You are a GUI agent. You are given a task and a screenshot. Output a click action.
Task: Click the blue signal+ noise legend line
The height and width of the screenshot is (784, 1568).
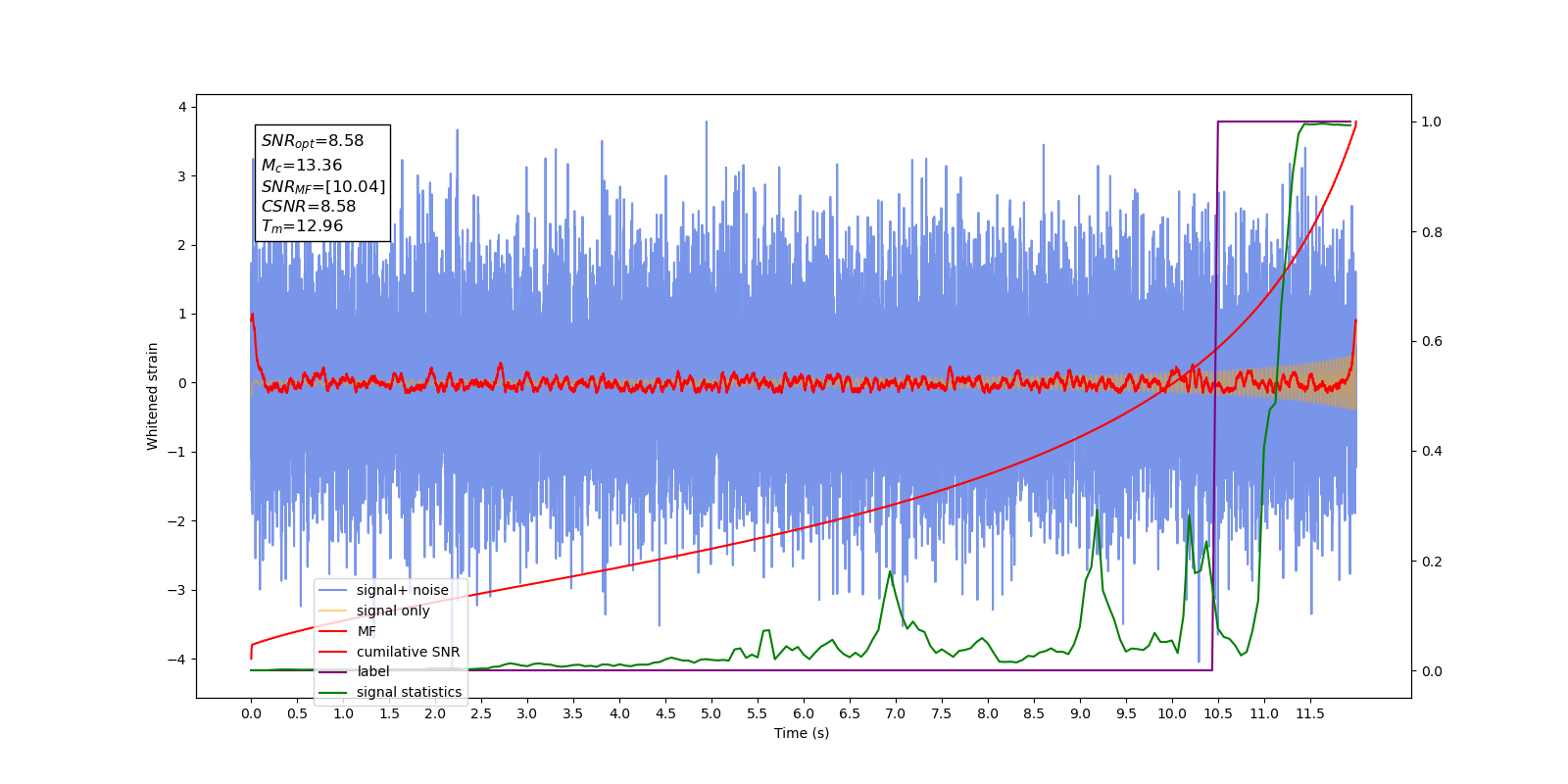point(333,590)
